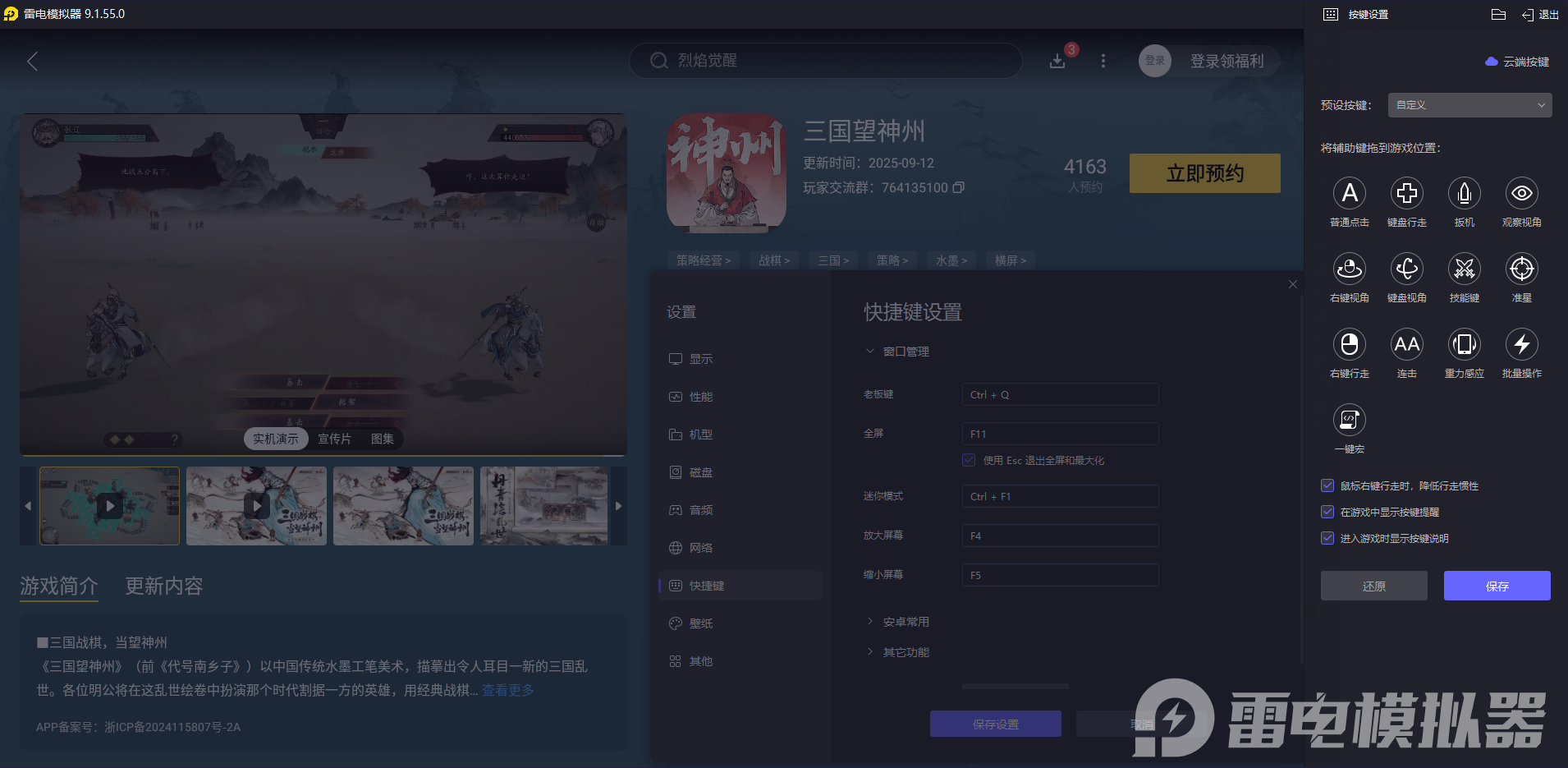Open the 音频 settings tab
This screenshot has height=768, width=1568.
[699, 509]
